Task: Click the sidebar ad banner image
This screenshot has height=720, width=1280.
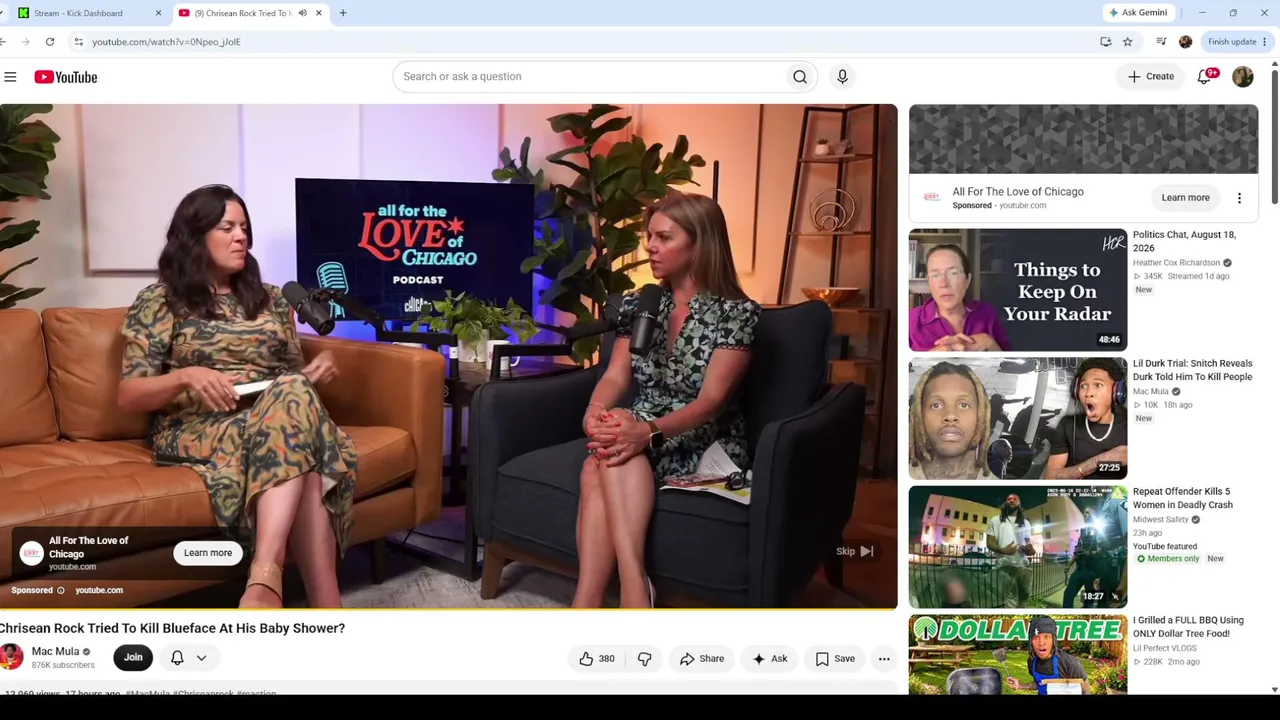Action: coord(1083,139)
